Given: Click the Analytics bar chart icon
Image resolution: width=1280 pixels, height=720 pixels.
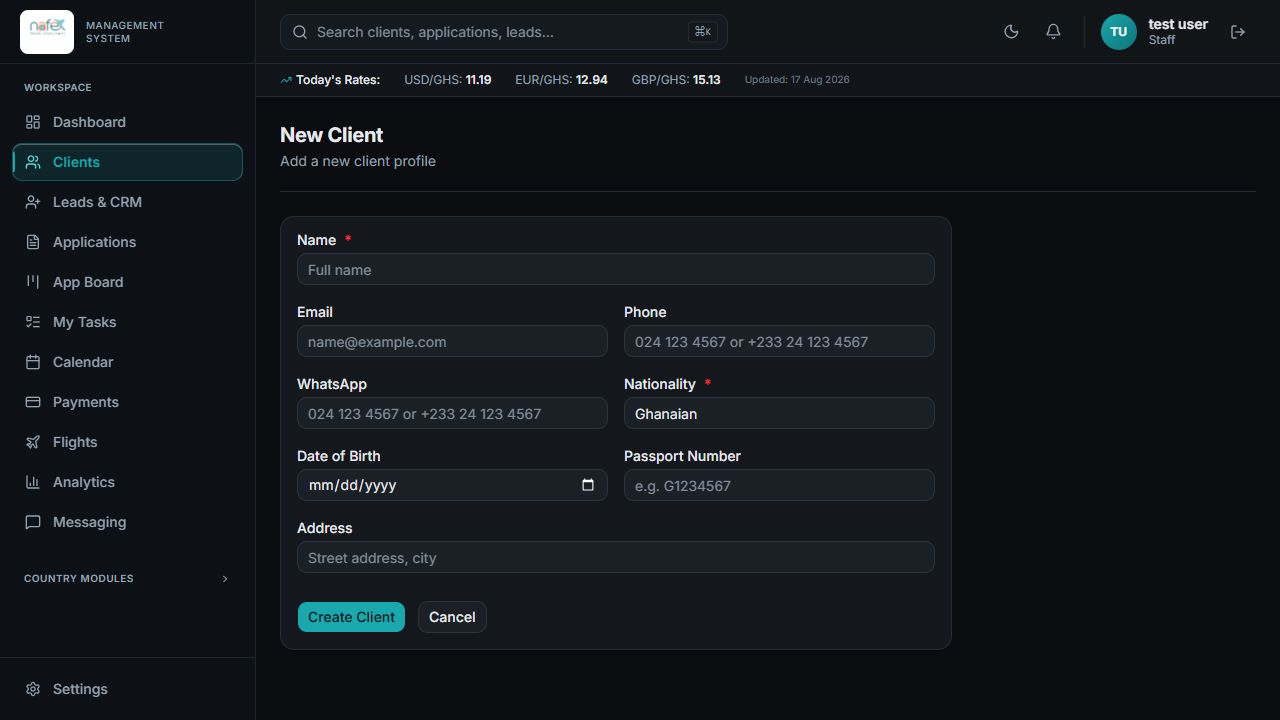Looking at the screenshot, I should (x=33, y=482).
